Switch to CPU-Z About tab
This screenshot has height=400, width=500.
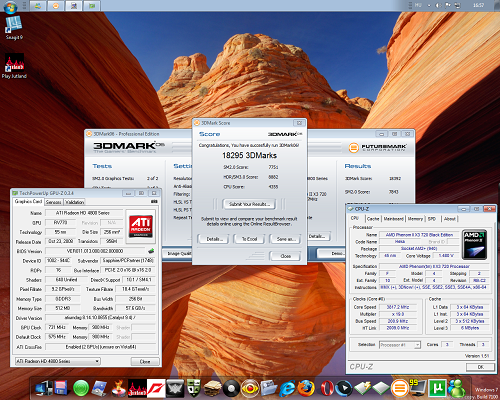click(450, 219)
